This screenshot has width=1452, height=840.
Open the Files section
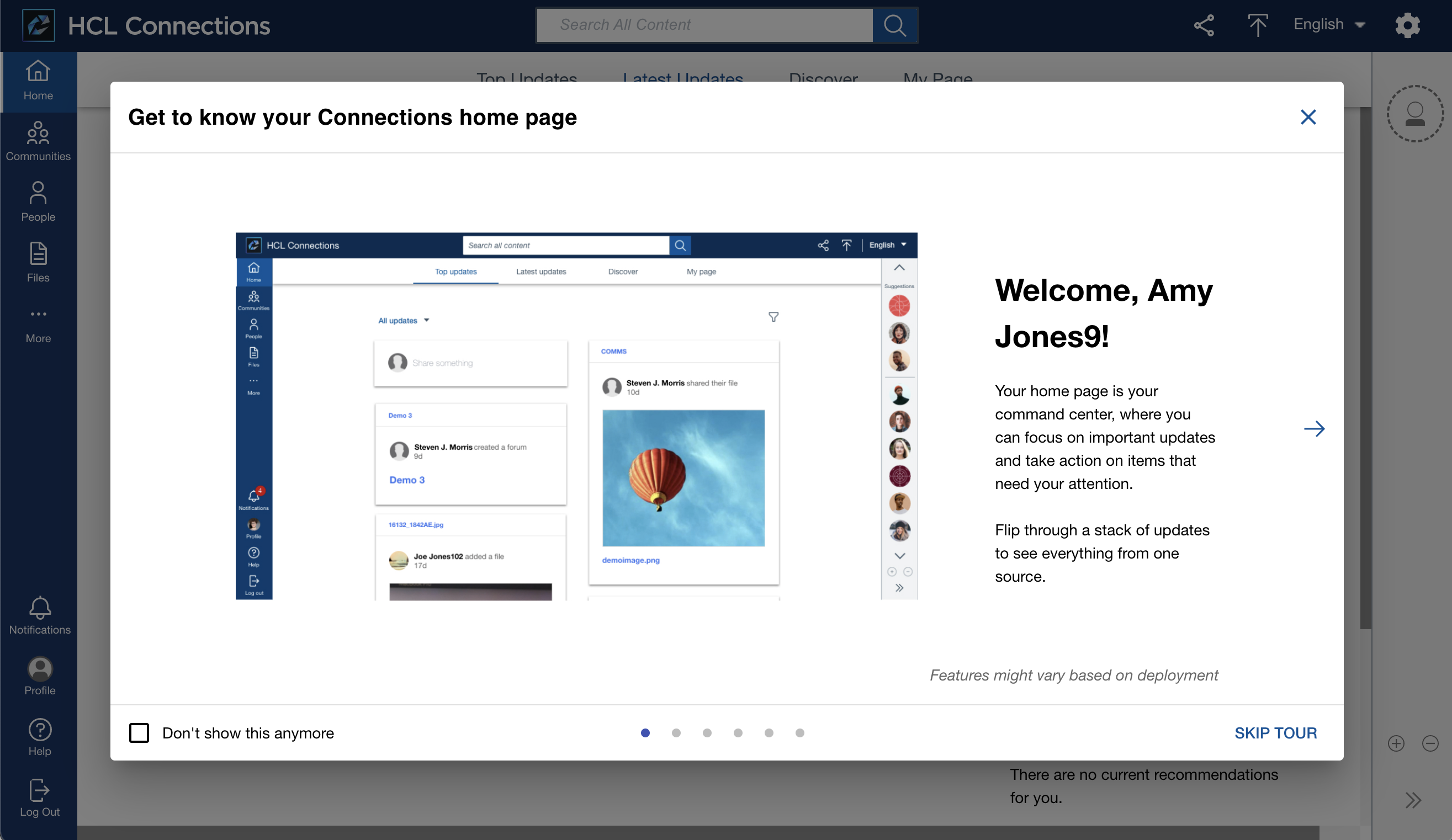[38, 262]
